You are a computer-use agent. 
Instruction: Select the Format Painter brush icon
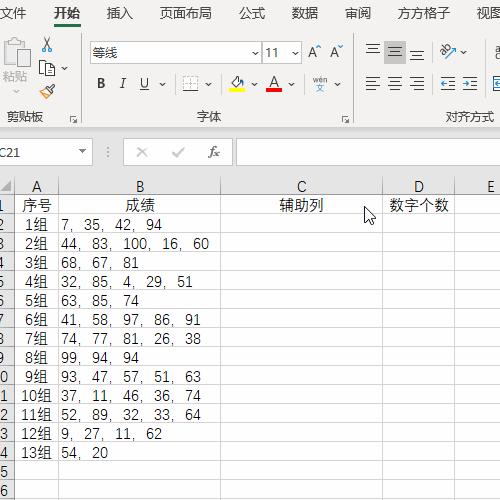coord(47,92)
